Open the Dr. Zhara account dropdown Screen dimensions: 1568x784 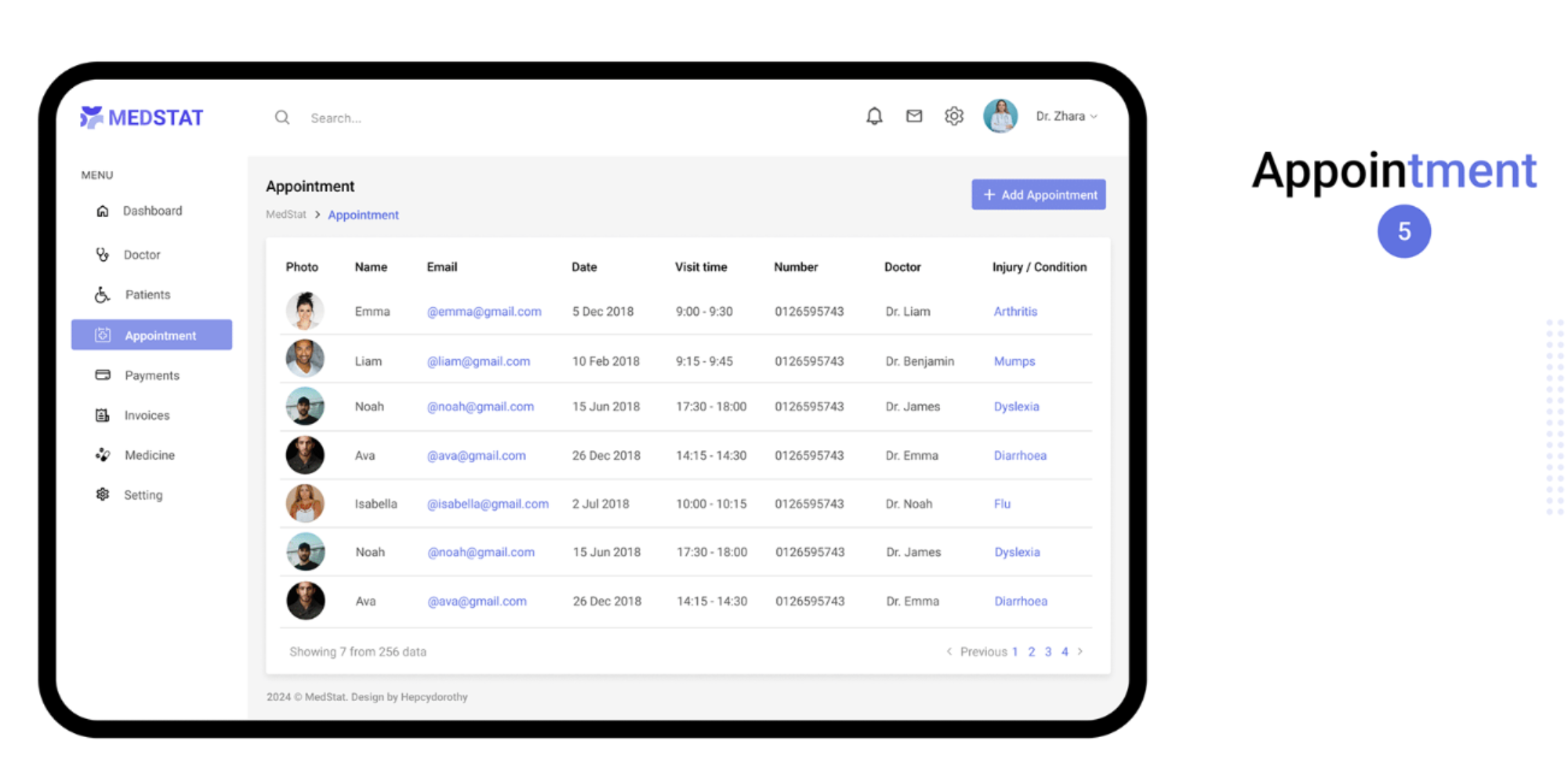(1066, 116)
